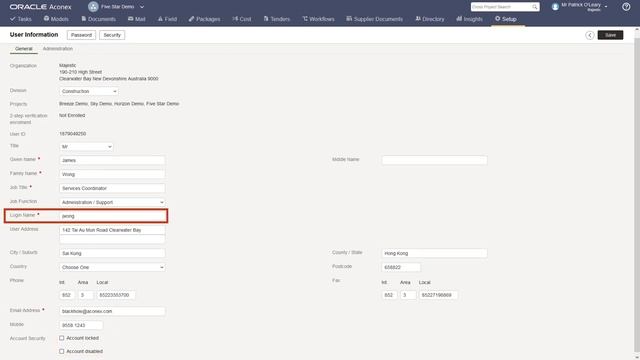The width and height of the screenshot is (640, 360).
Task: Click the Not Enrolled verification status text
Action: coord(72,116)
